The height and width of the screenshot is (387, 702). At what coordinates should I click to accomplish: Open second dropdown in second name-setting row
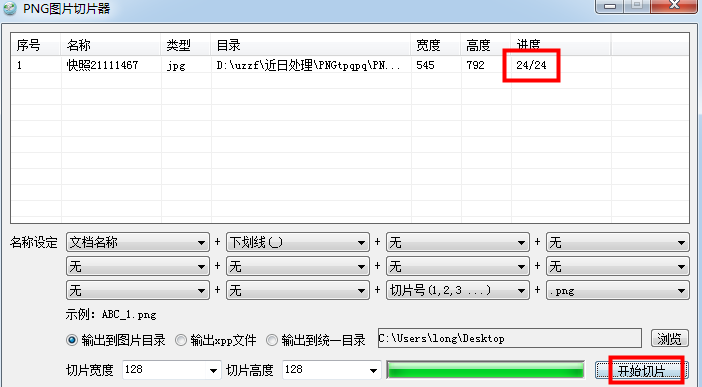click(x=298, y=267)
